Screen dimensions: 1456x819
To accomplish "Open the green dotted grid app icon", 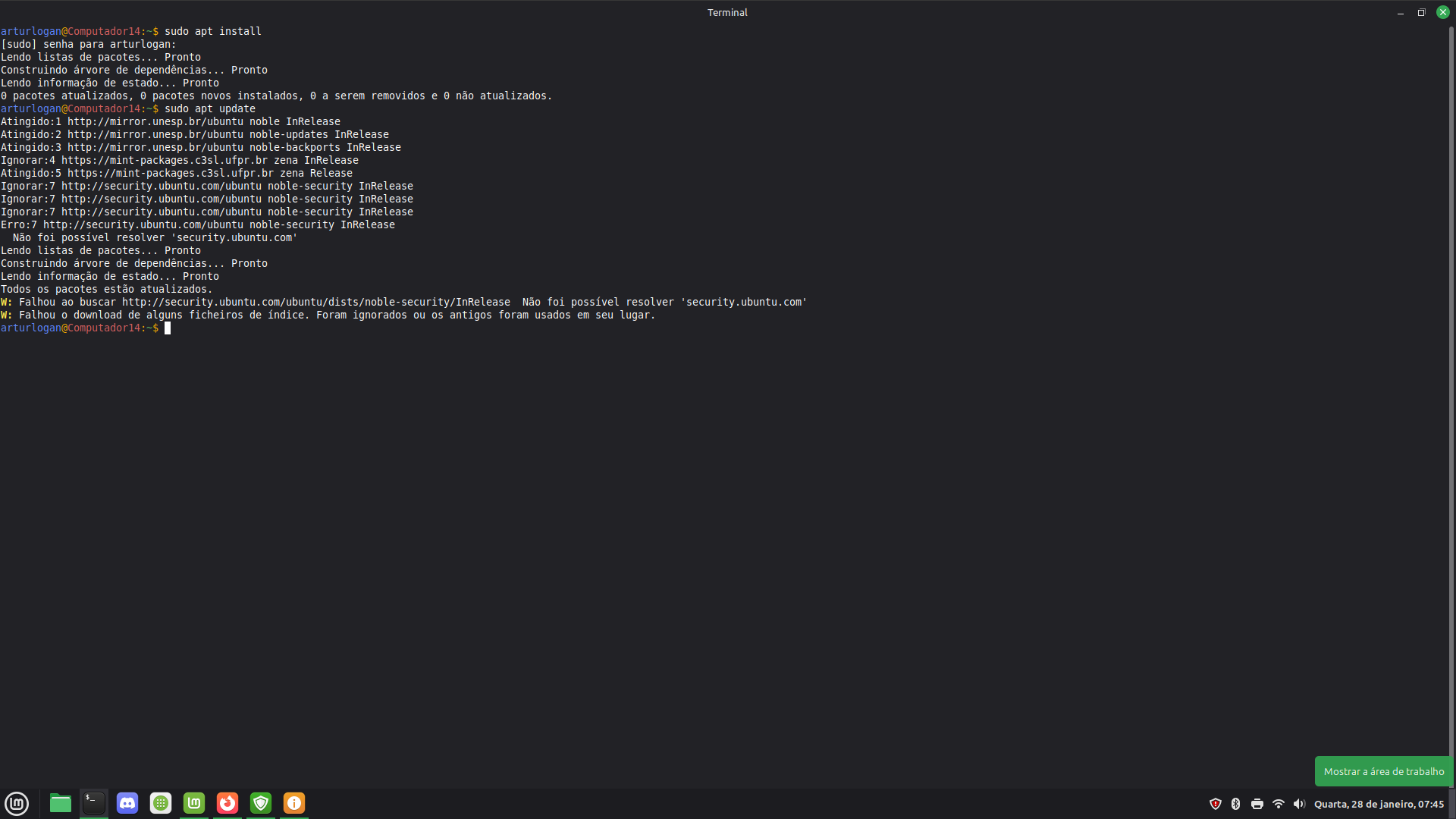I will pyautogui.click(x=161, y=803).
